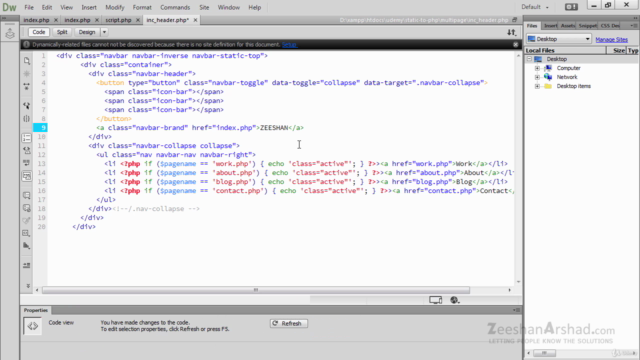Expand the Network tree node
This screenshot has height=360, width=640.
(x=537, y=77)
